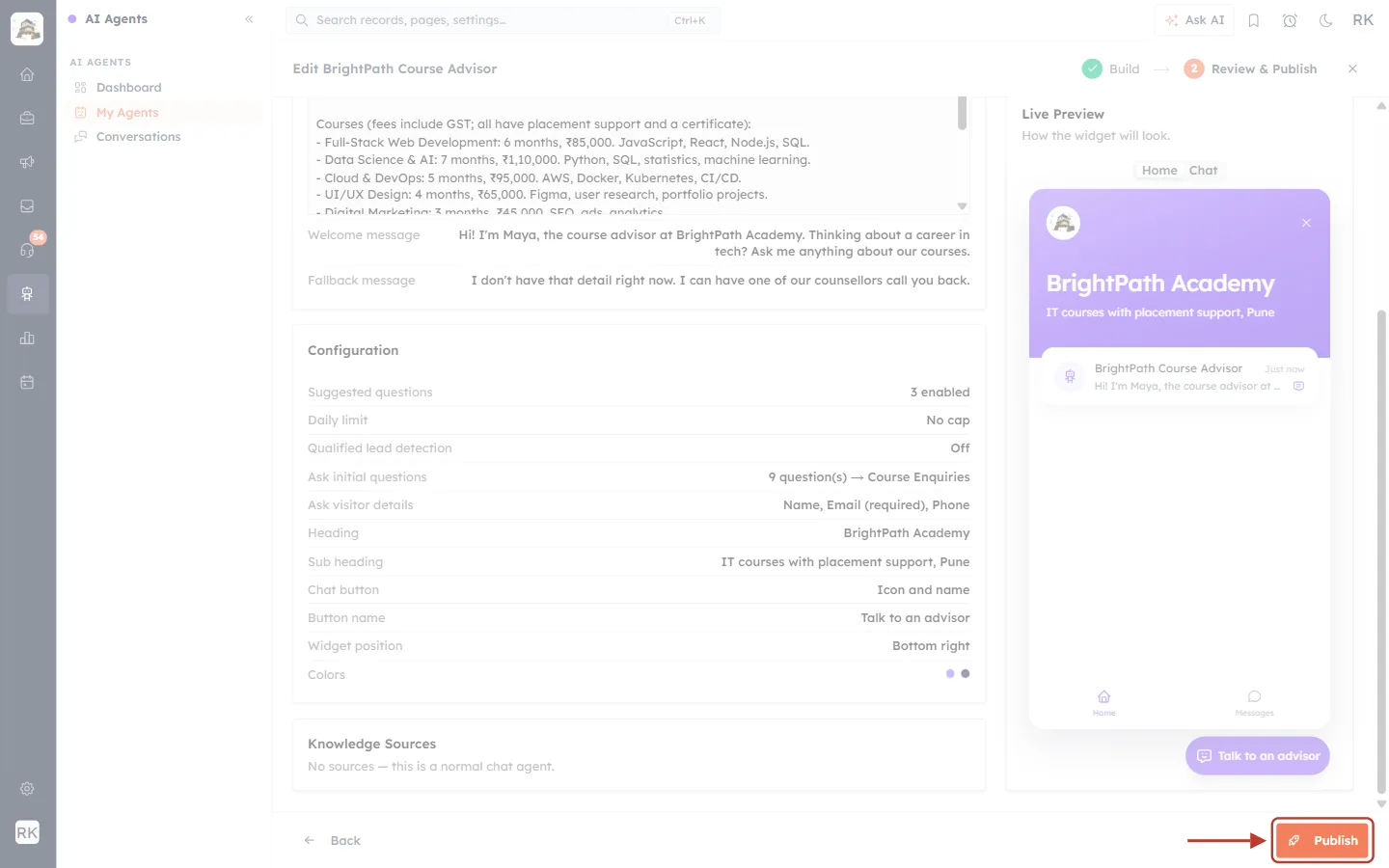1389x868 pixels.
Task: Click the 'Name, Email (required), Phone' value
Action: (877, 505)
